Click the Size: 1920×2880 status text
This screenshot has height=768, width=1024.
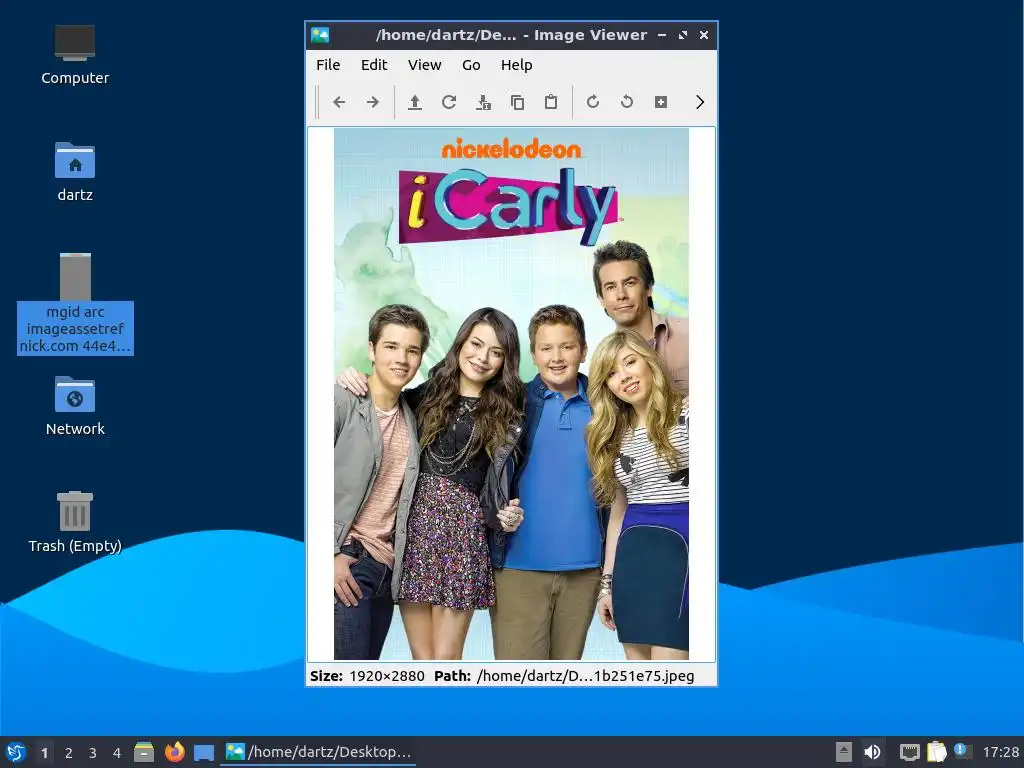point(367,676)
